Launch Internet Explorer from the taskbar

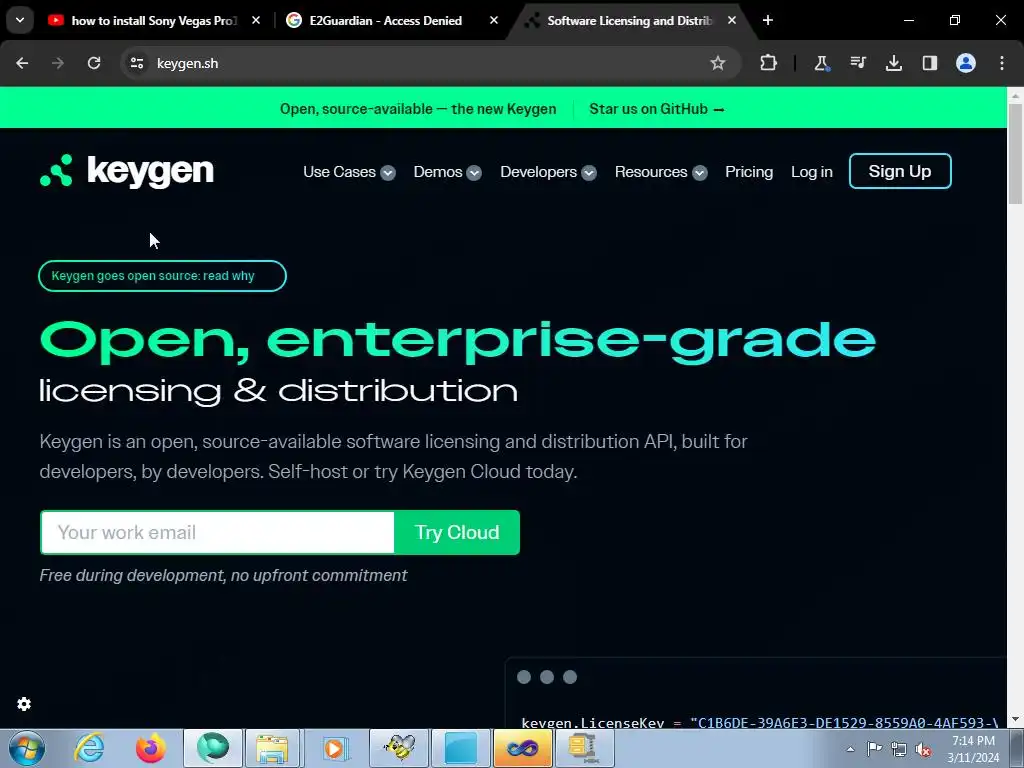click(x=89, y=748)
